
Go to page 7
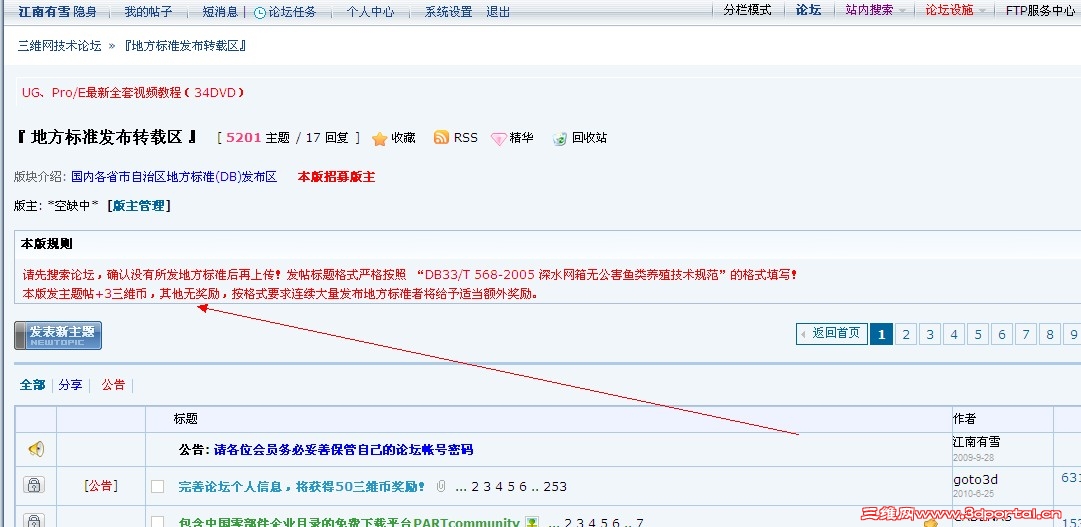click(1026, 335)
